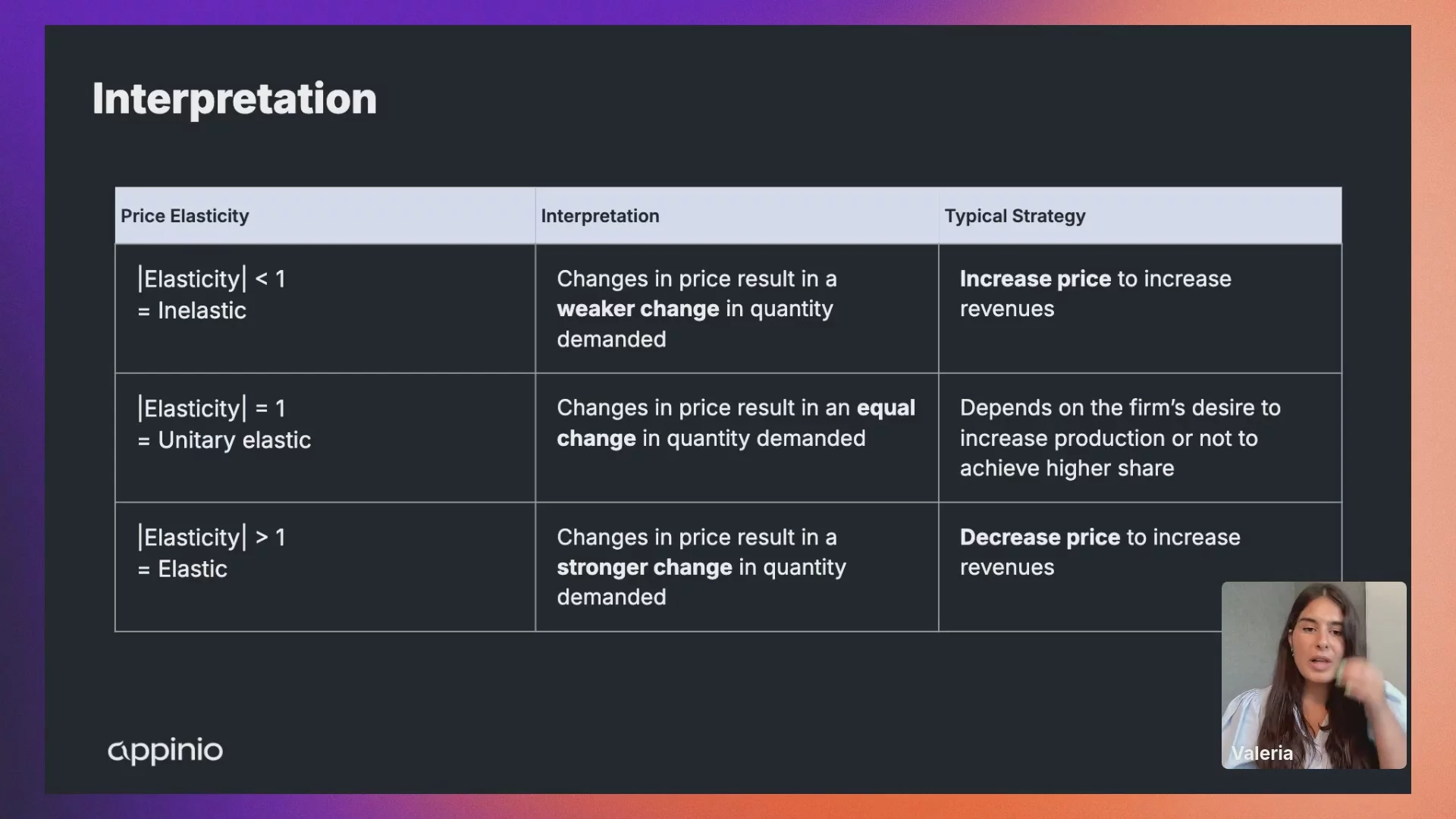
Task: Select the Price Elasticity column header
Action: click(x=325, y=216)
